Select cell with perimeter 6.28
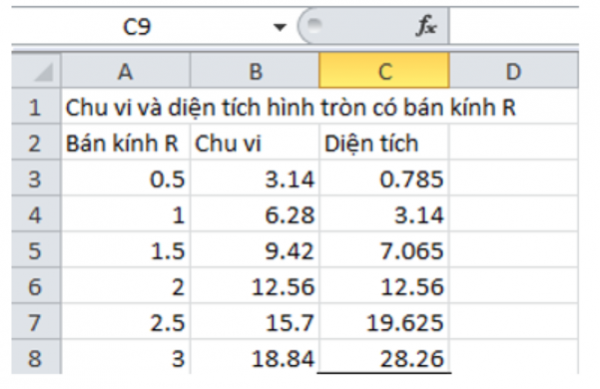 pos(255,214)
